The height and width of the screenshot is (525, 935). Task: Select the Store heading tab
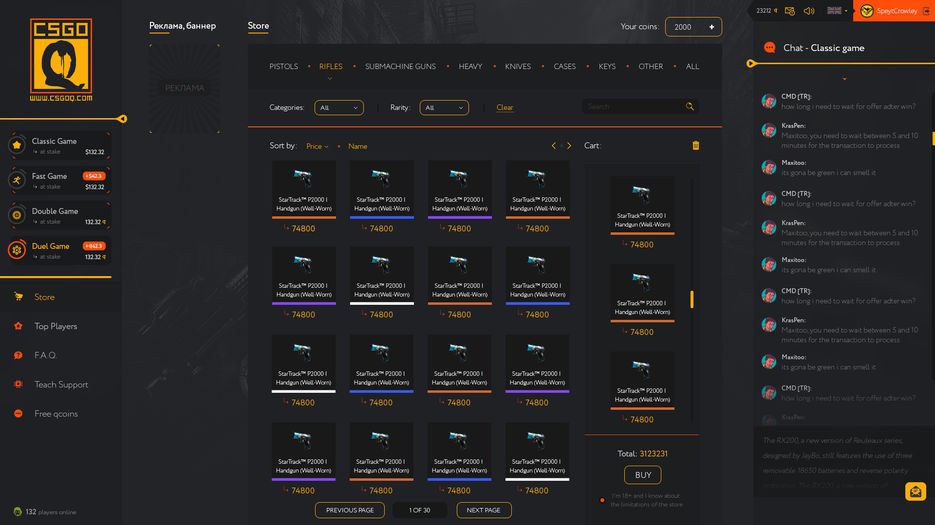[258, 26]
